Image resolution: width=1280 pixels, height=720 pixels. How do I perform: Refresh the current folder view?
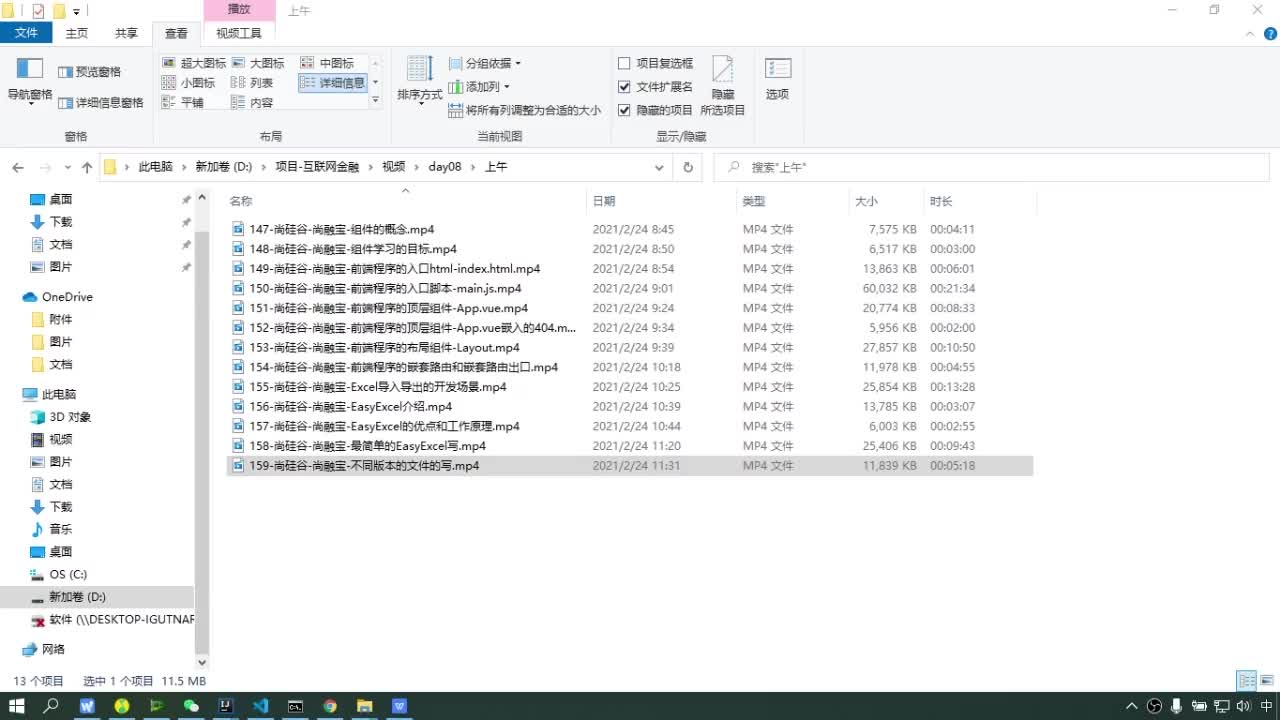tap(688, 167)
